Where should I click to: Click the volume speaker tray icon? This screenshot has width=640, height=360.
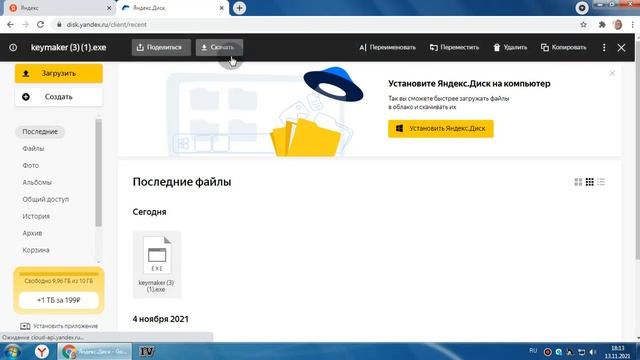(593, 352)
